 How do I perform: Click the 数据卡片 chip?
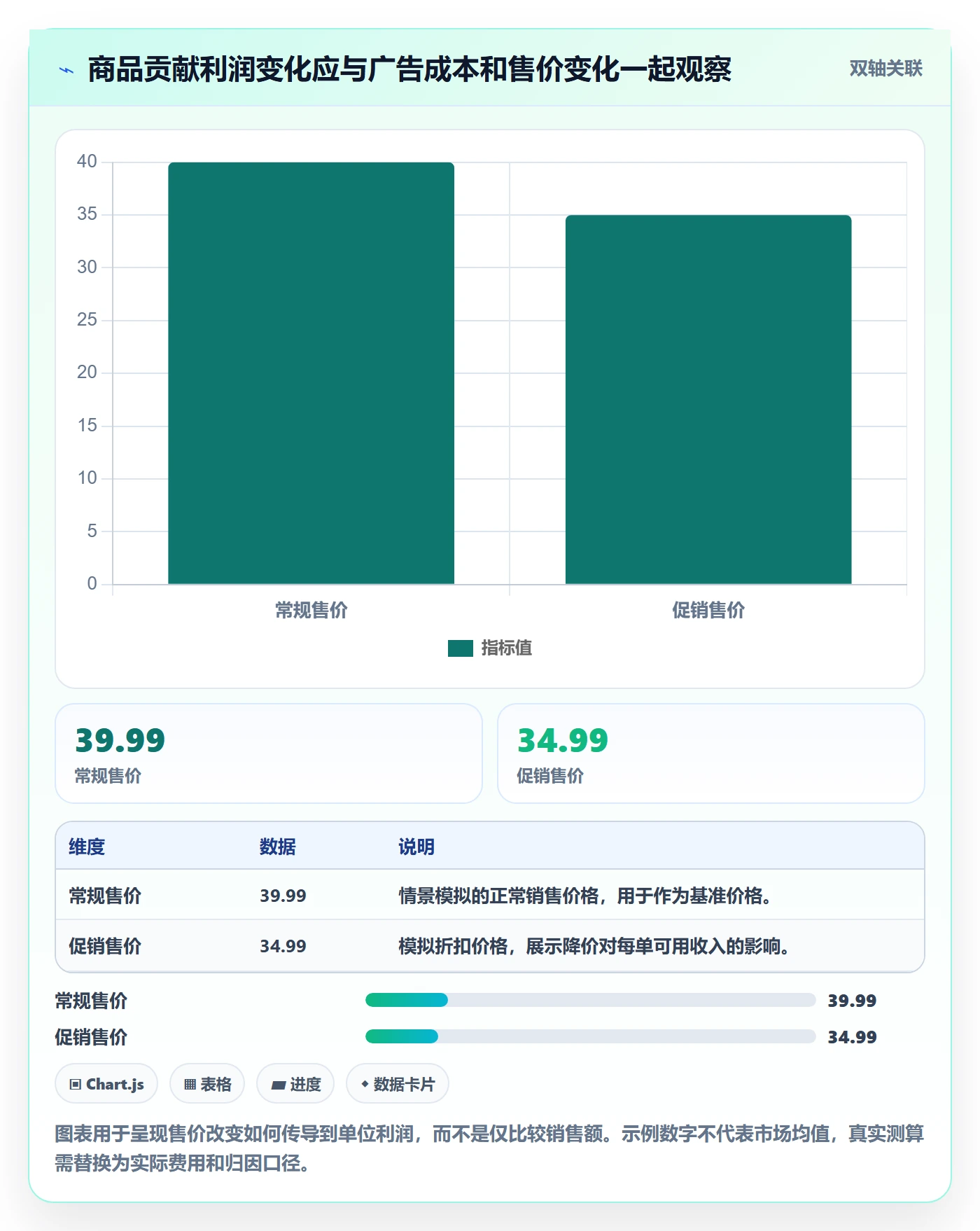point(398,1084)
